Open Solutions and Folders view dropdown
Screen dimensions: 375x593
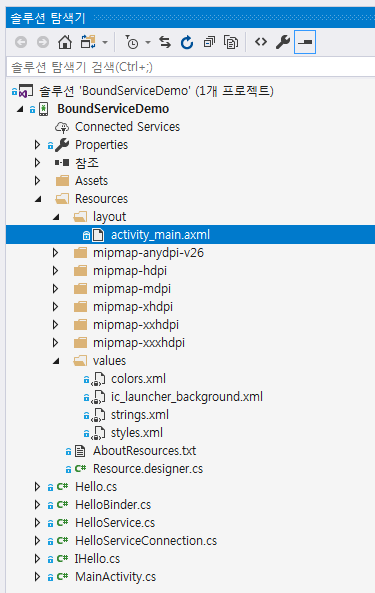click(105, 42)
